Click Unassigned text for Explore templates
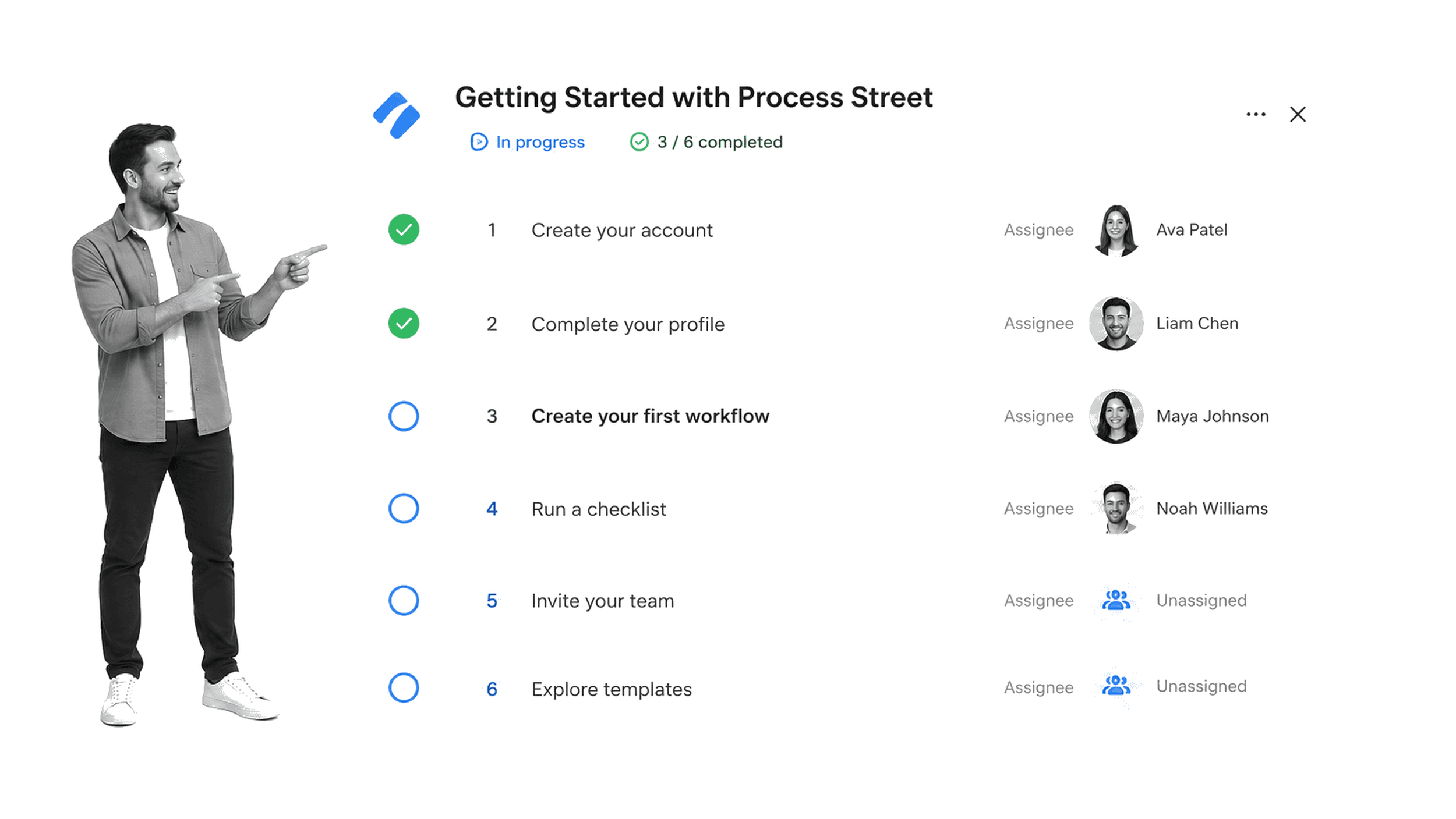Screen dimensions: 1456x819 (x=1201, y=687)
